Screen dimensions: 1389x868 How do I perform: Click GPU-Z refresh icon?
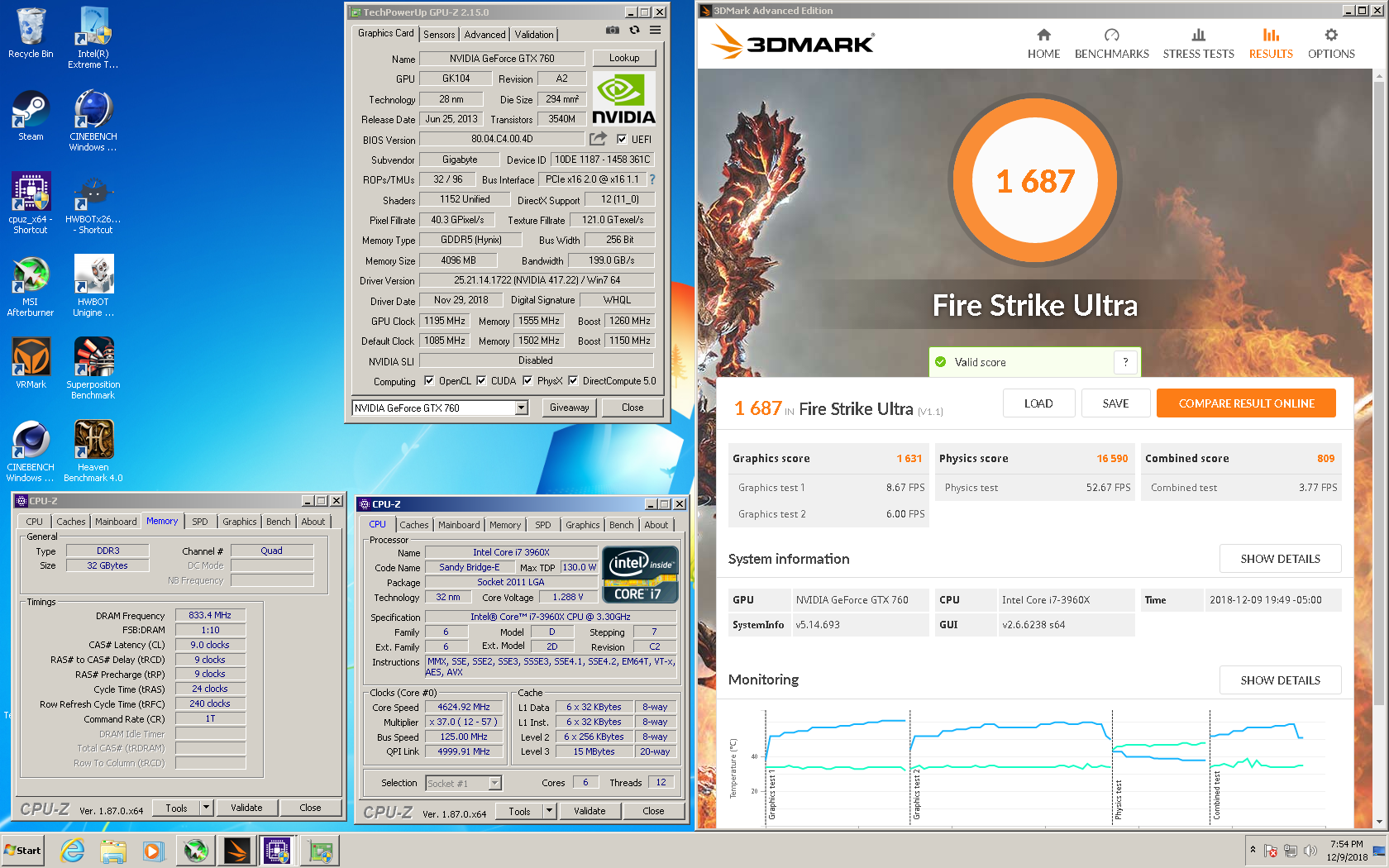tap(634, 31)
